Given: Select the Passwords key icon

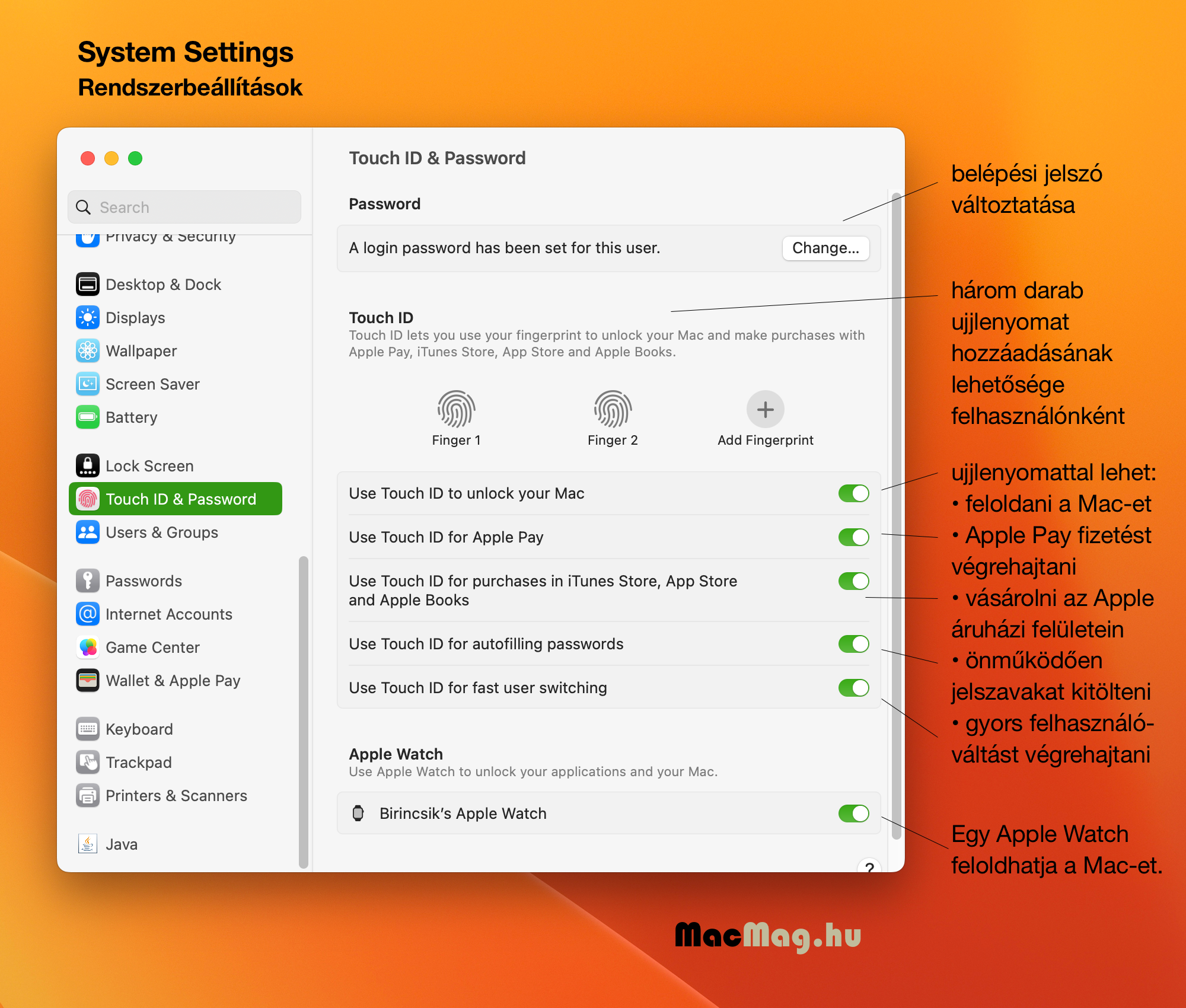Looking at the screenshot, I should 88,581.
